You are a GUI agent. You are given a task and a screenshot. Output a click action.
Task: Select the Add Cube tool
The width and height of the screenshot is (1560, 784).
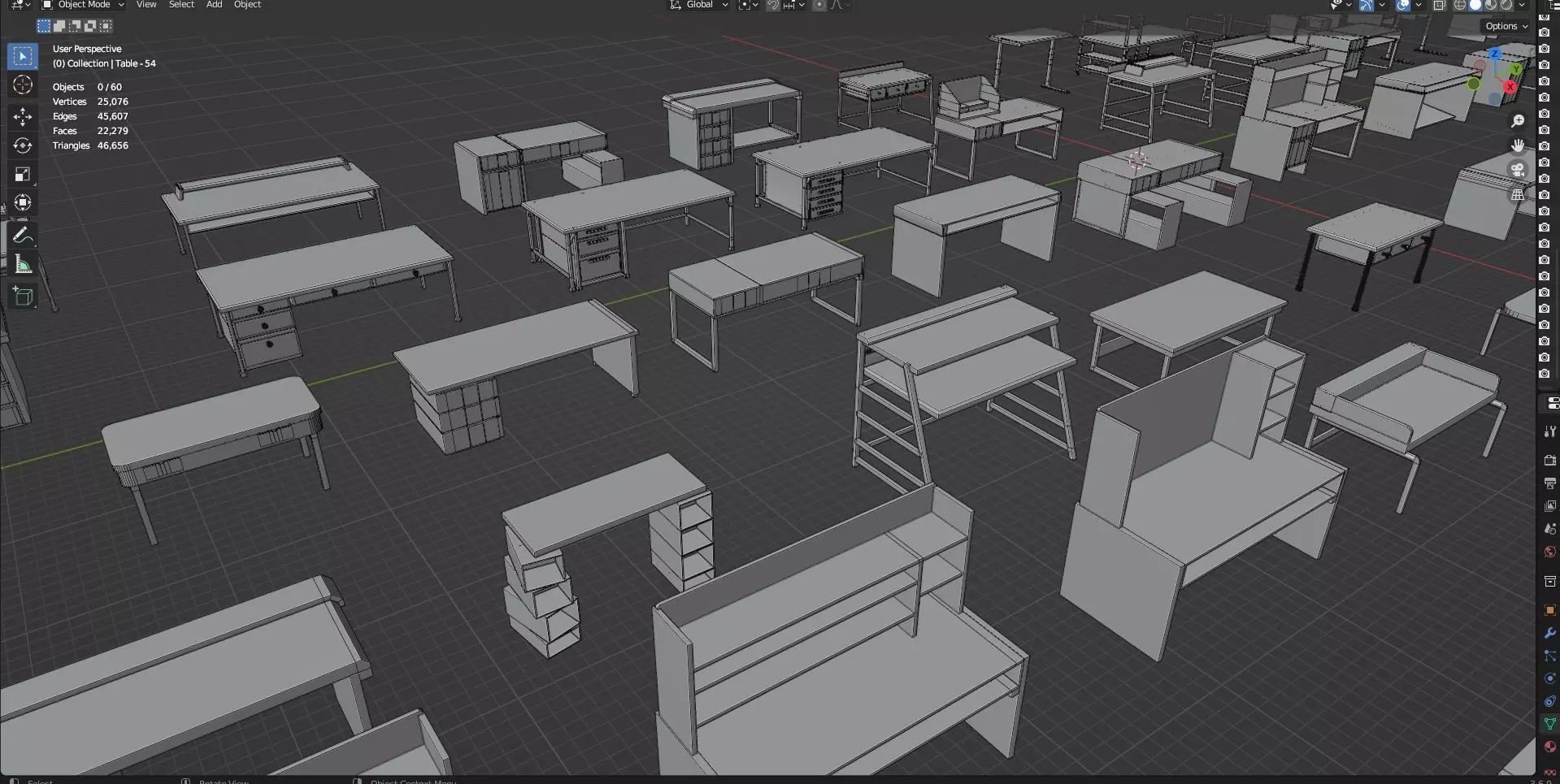click(23, 297)
